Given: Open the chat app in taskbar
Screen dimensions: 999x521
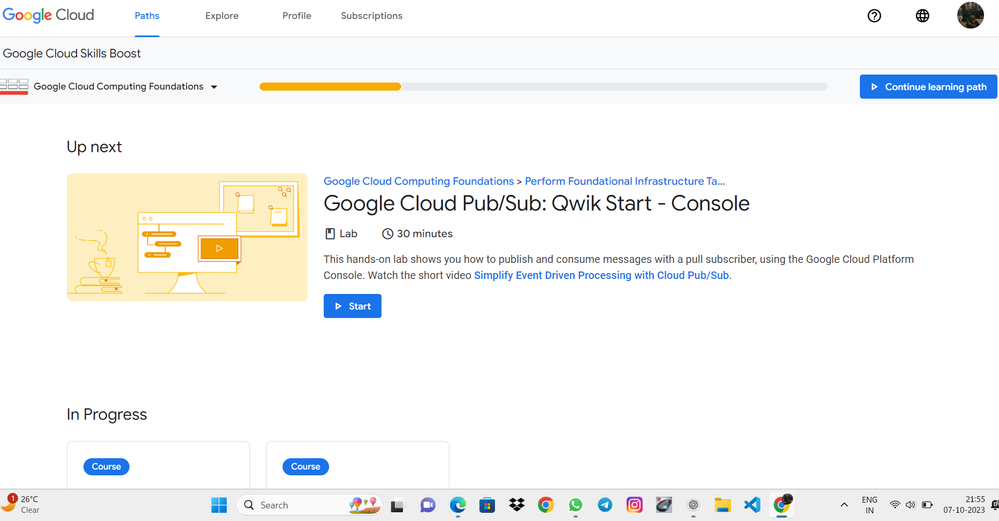Looking at the screenshot, I should [428, 505].
